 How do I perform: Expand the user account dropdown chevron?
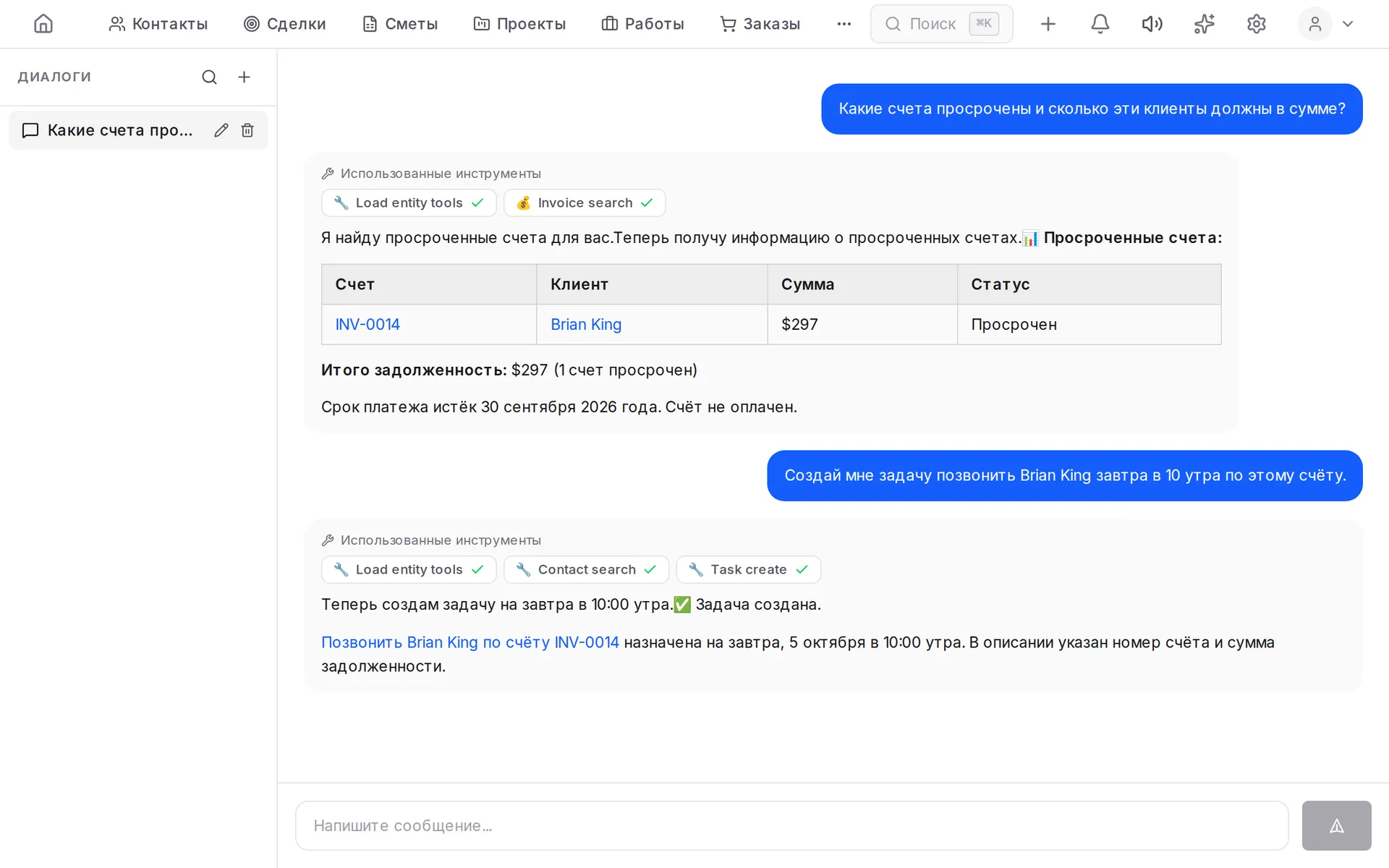(x=1348, y=24)
